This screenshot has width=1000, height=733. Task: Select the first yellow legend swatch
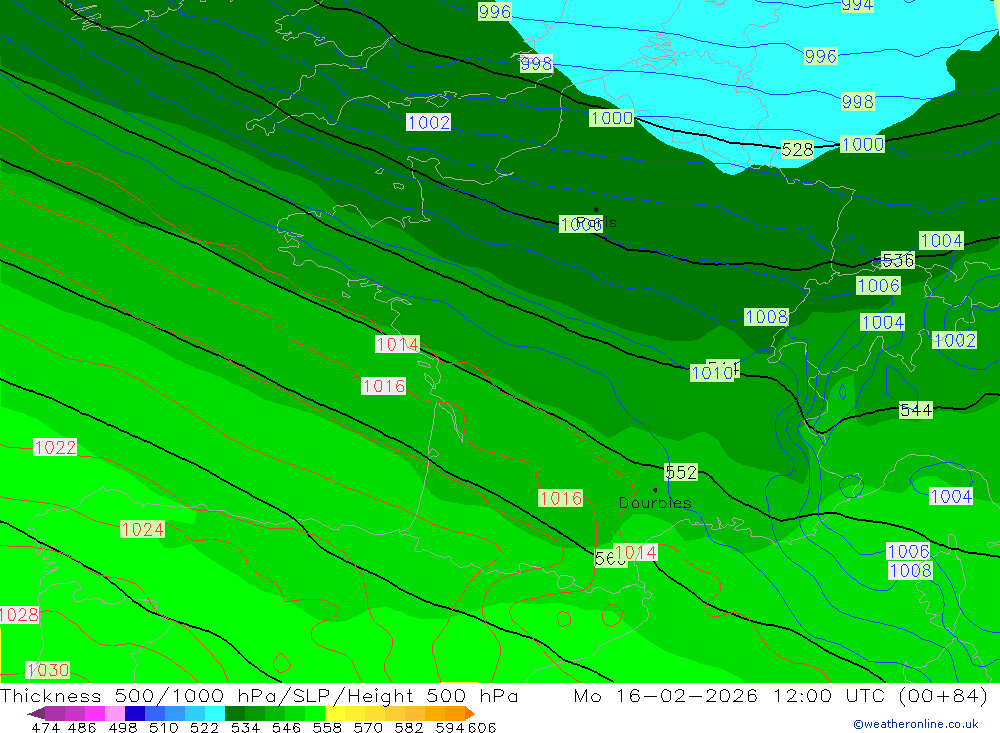[x=335, y=713]
